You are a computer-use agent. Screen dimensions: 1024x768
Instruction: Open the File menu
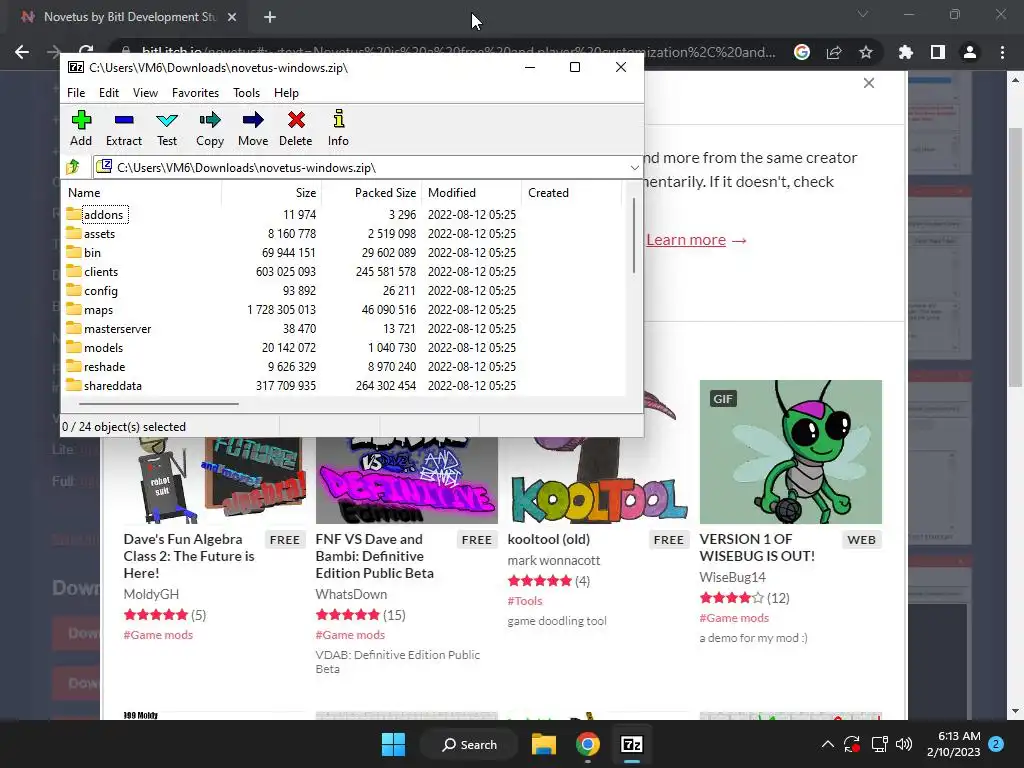pos(76,93)
